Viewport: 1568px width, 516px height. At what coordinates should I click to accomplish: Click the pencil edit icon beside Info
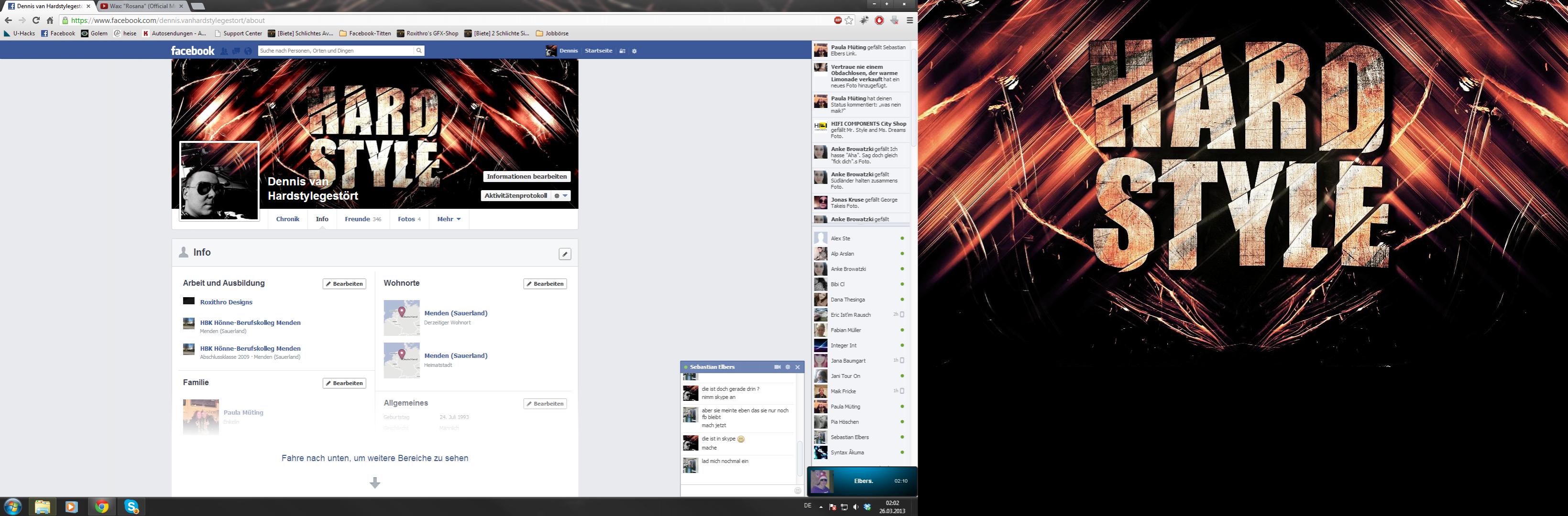565,254
